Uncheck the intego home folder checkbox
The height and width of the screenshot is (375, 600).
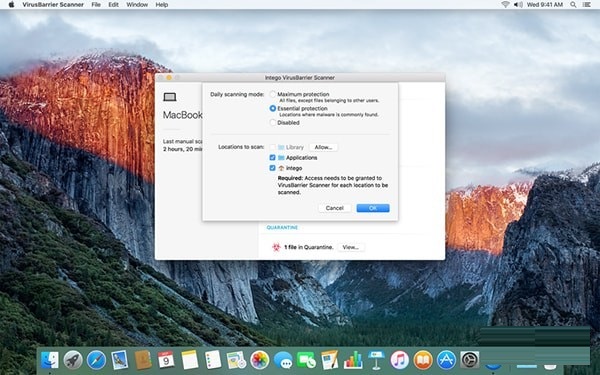pyautogui.click(x=272, y=168)
